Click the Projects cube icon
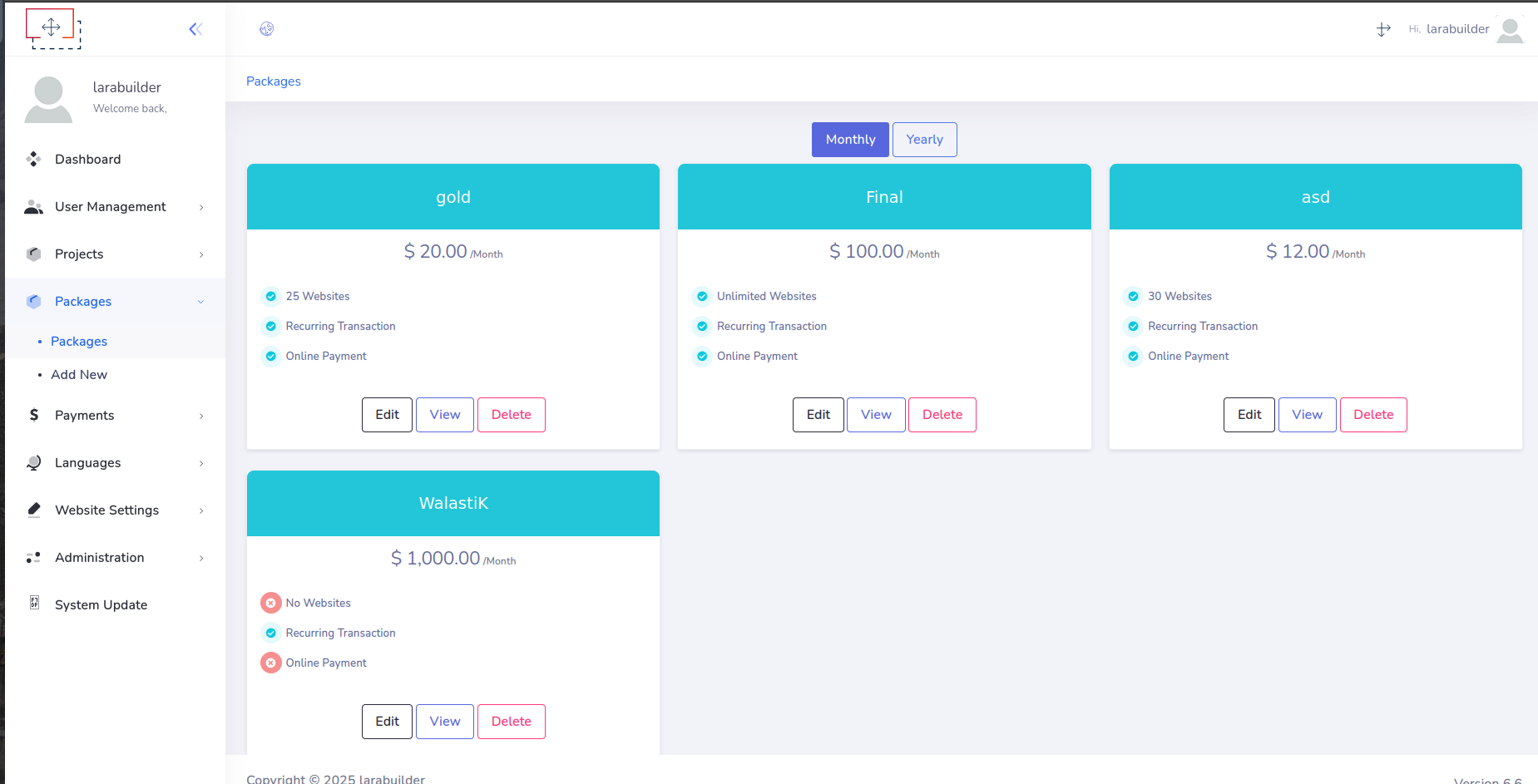Screen dimensions: 1538x784 pos(33,254)
